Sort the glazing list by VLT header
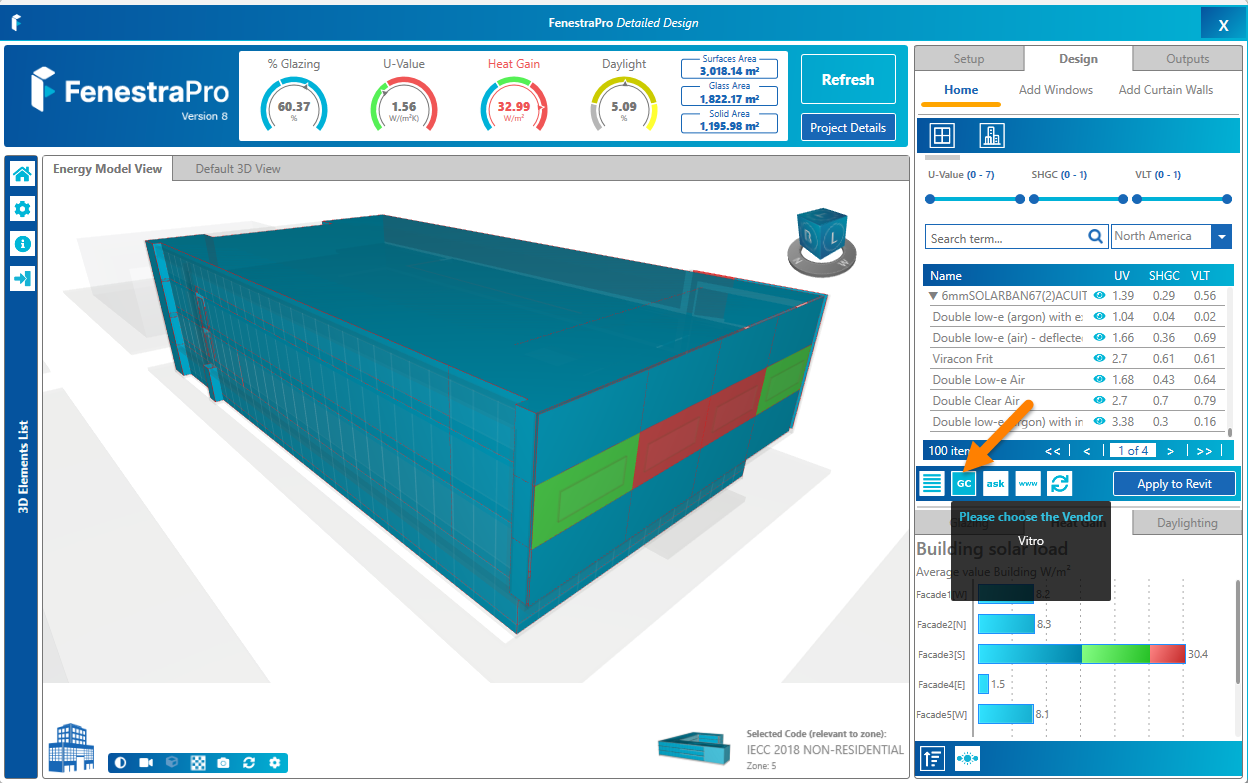 [x=1200, y=276]
